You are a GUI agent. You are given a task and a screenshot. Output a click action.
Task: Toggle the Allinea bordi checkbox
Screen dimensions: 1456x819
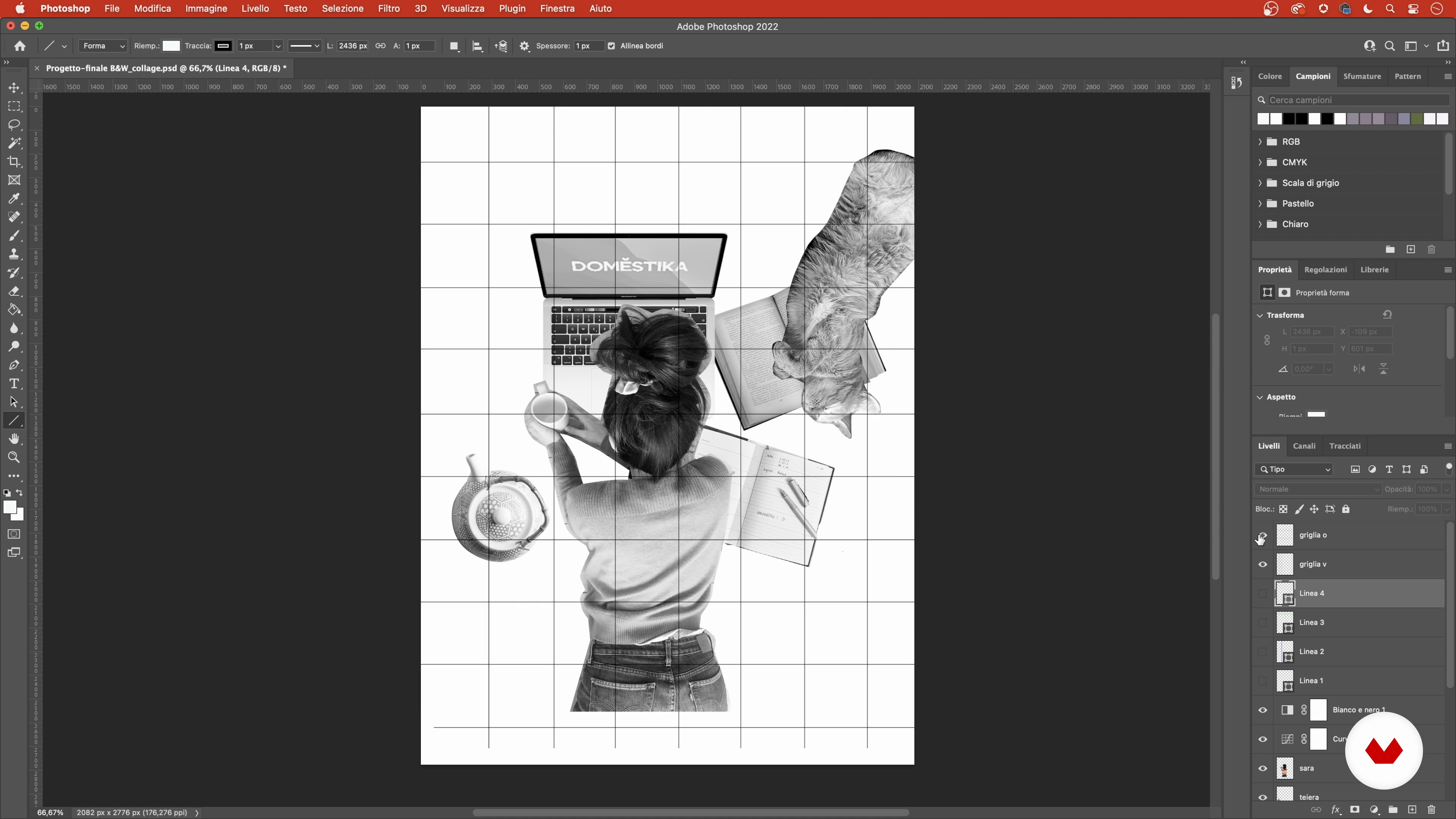[611, 46]
